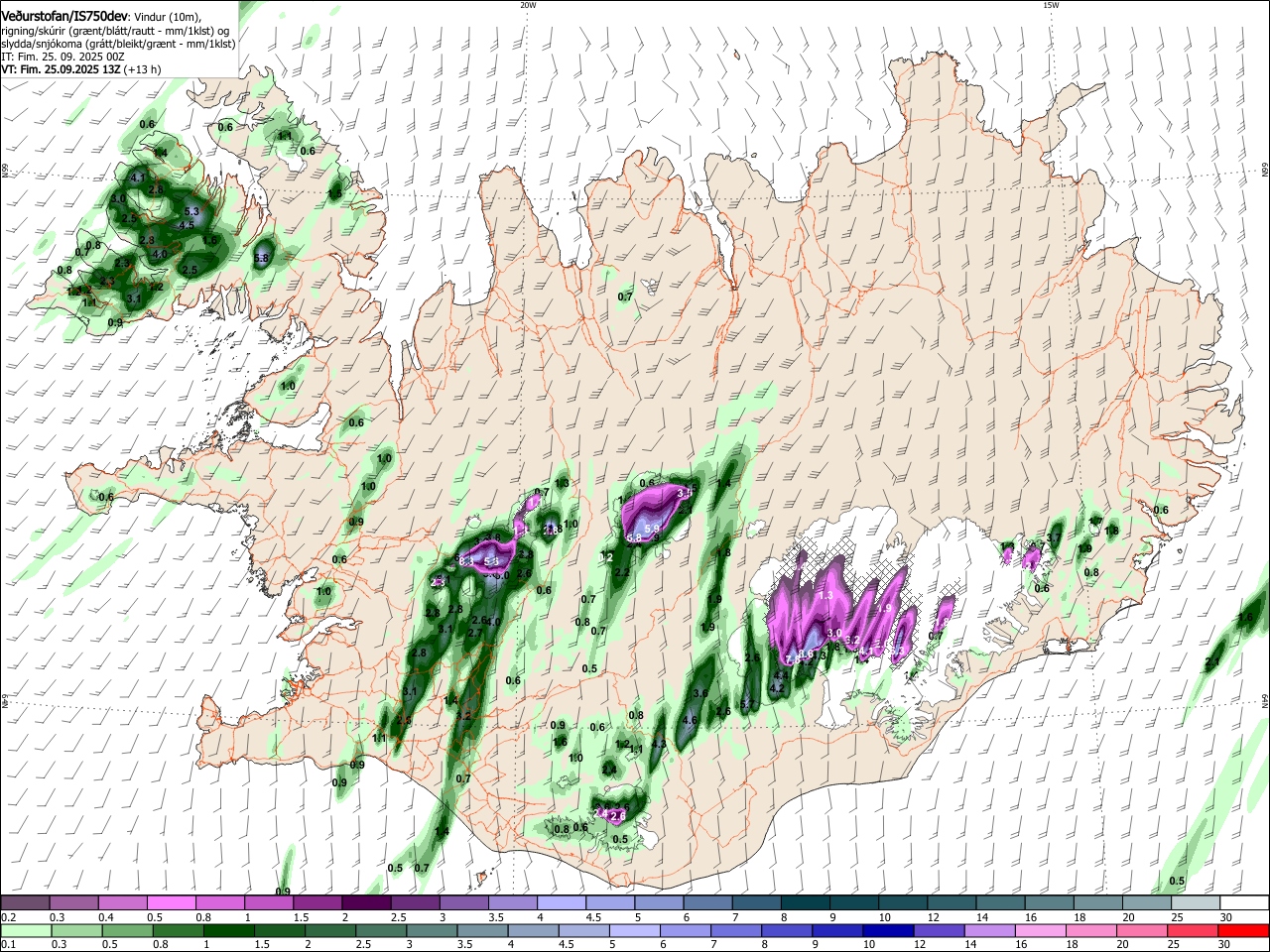Click the lavender 14 swatch in lower legend row

[x=988, y=930]
